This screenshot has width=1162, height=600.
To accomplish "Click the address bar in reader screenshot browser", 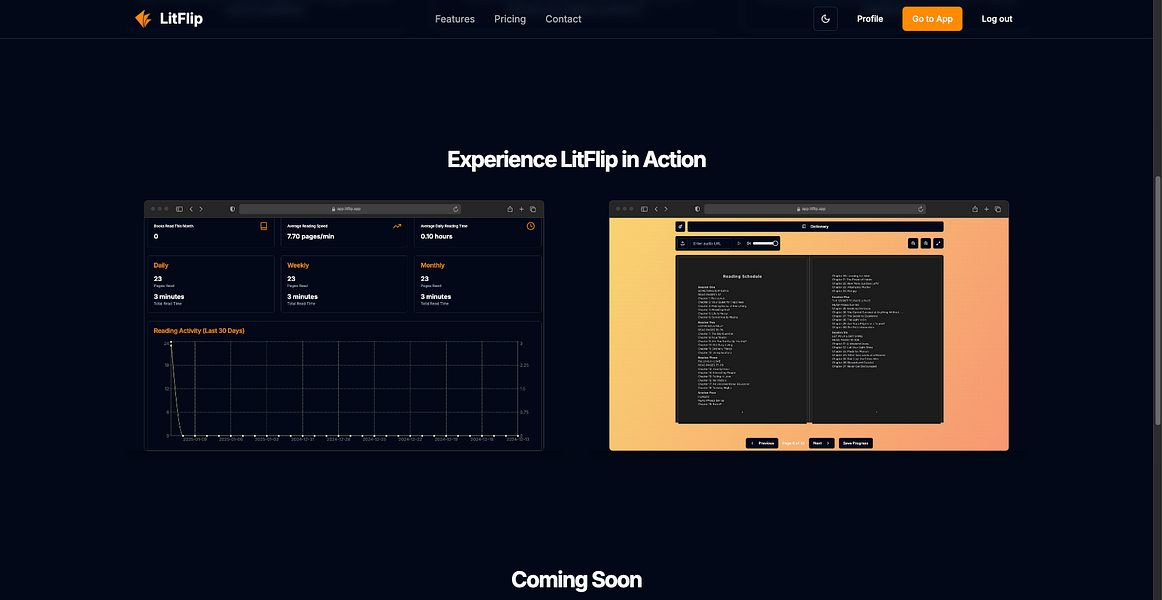I will click(x=815, y=209).
